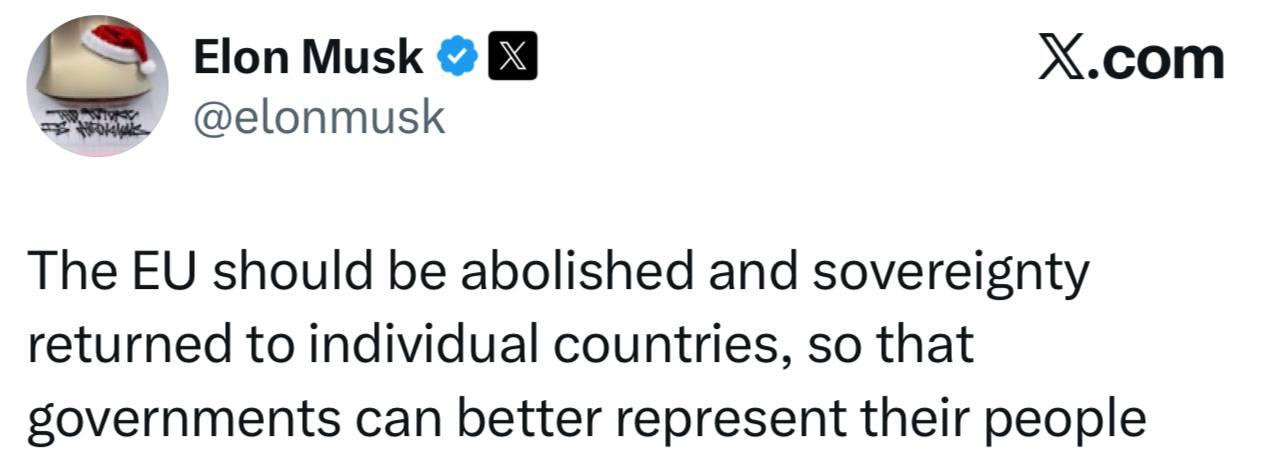Screen dimensions: 1264x475
Task: Click the X.com logo text
Action: coord(1130,59)
